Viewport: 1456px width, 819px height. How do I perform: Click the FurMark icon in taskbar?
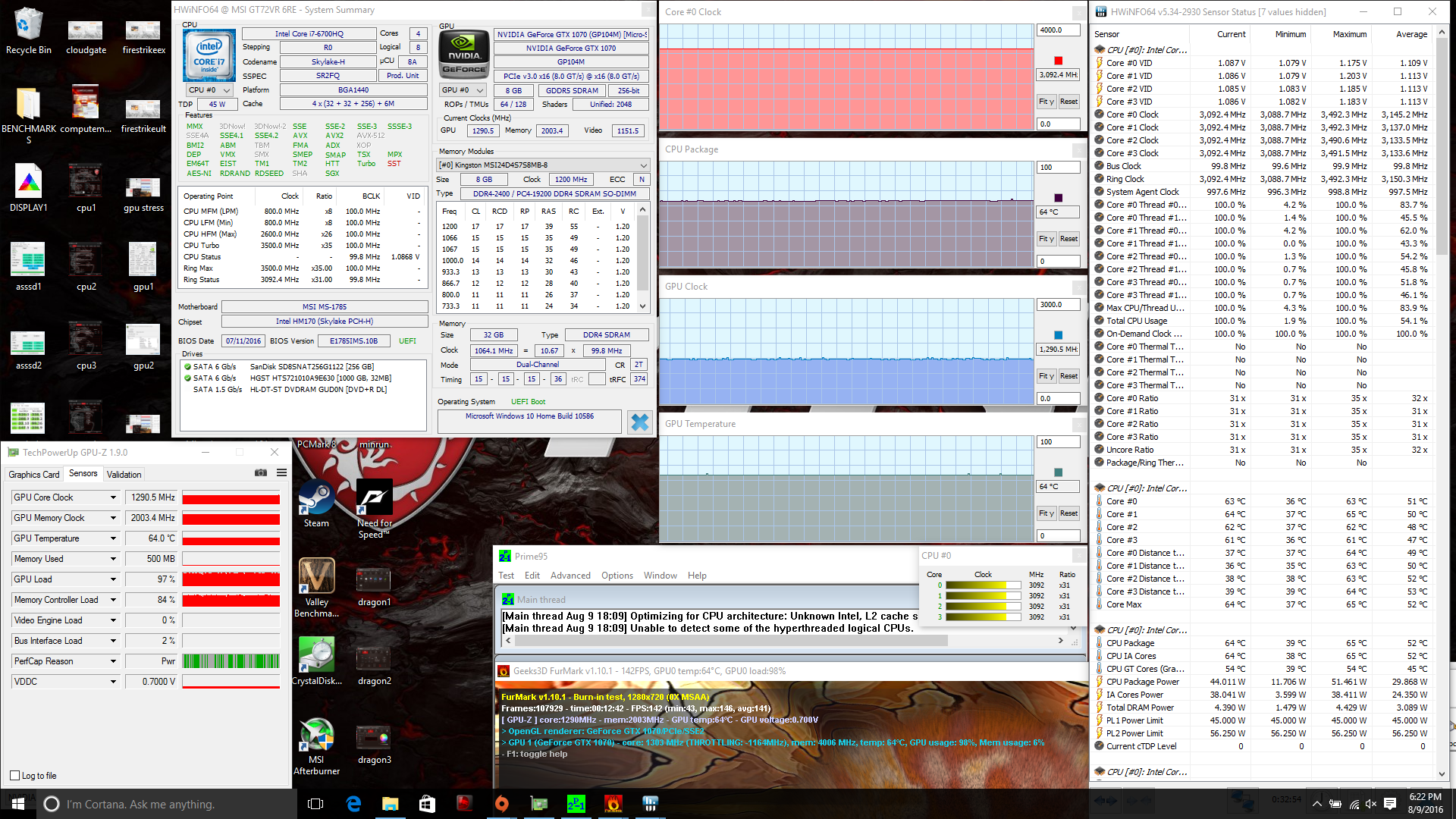tap(613, 804)
